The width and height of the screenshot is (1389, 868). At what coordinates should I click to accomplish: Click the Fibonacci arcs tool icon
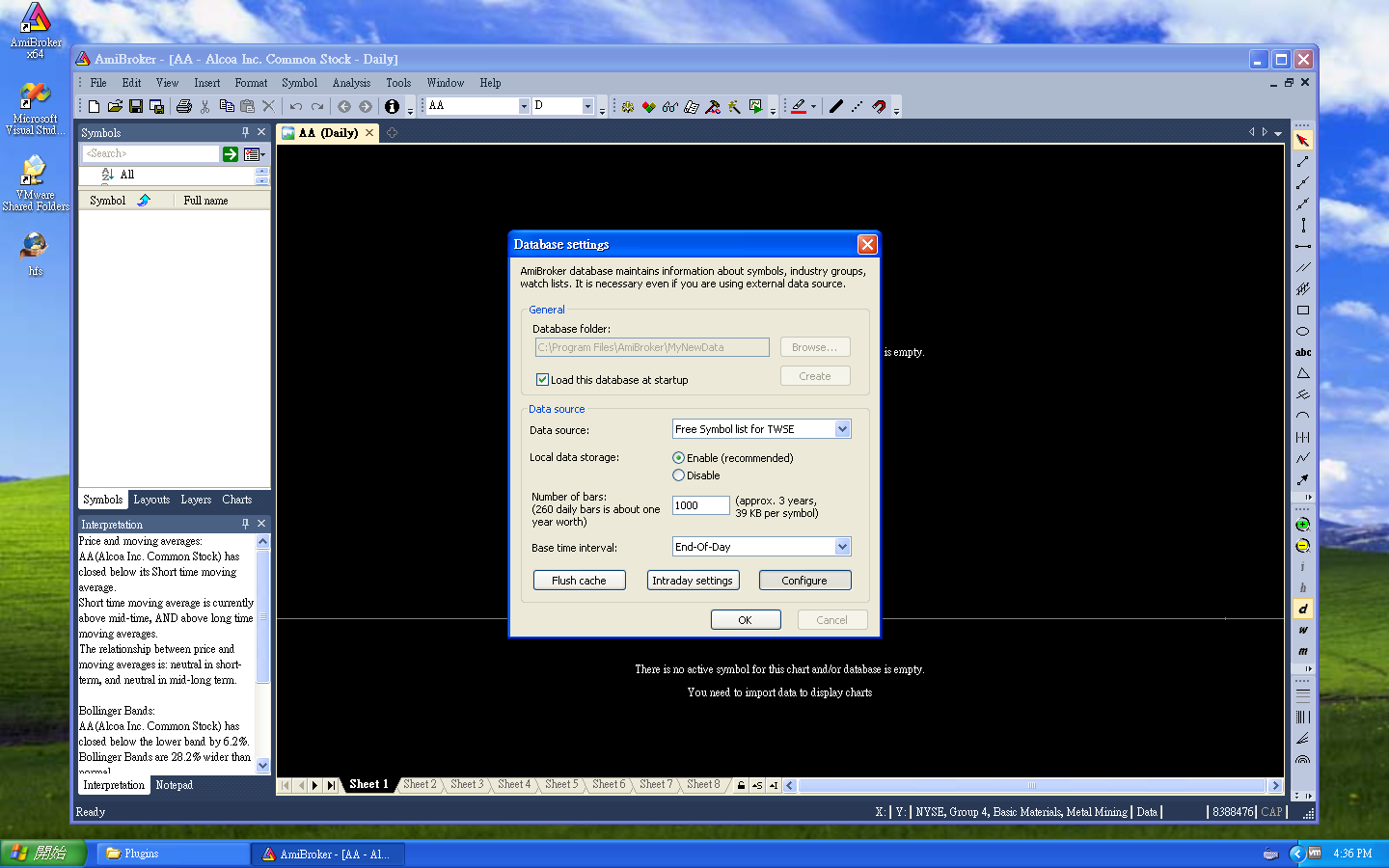click(1303, 759)
